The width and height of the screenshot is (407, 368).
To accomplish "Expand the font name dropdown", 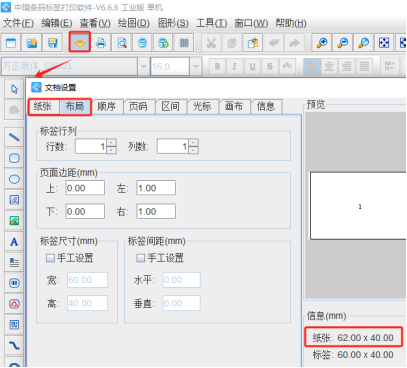I will (144, 66).
